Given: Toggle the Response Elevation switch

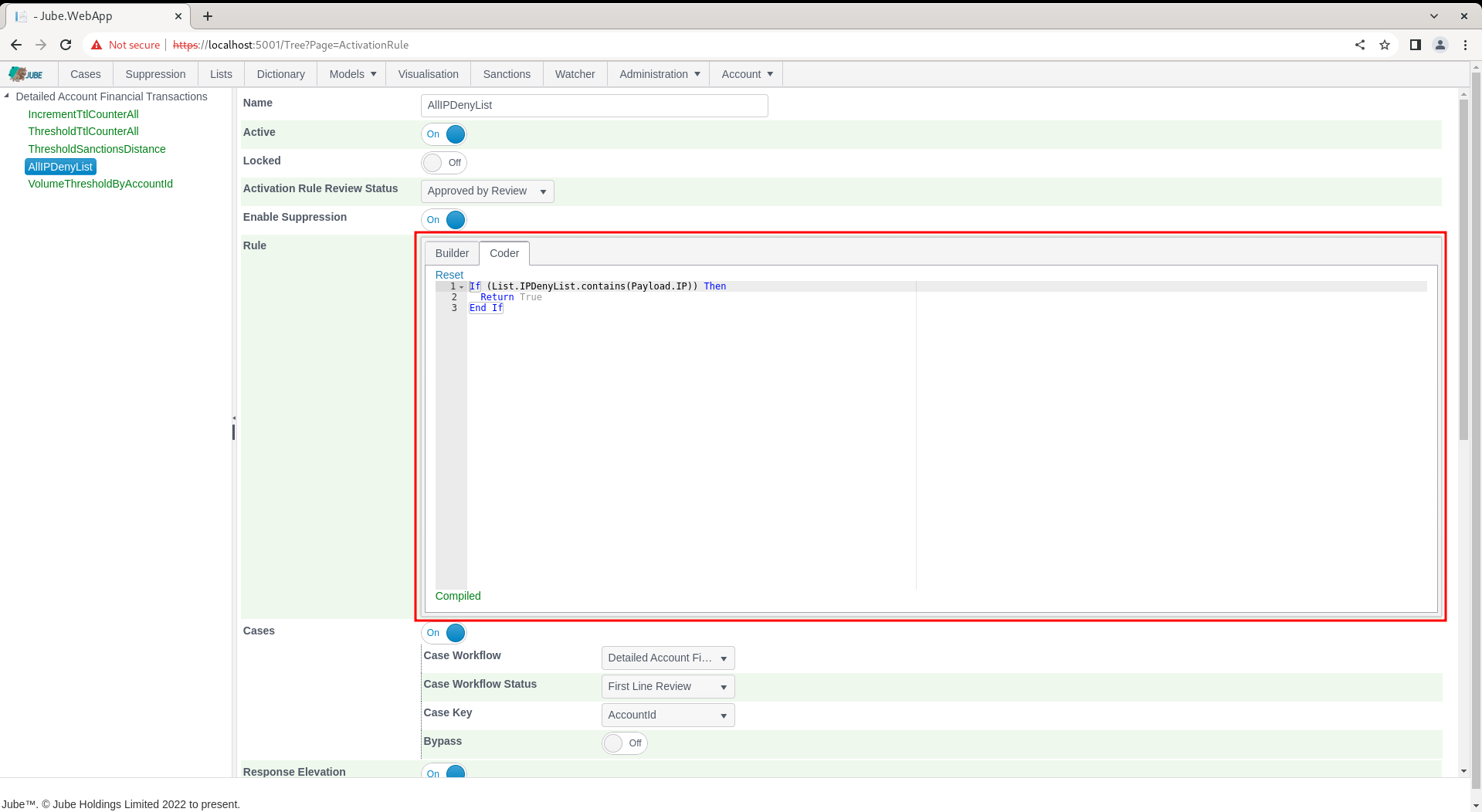Looking at the screenshot, I should click(444, 772).
